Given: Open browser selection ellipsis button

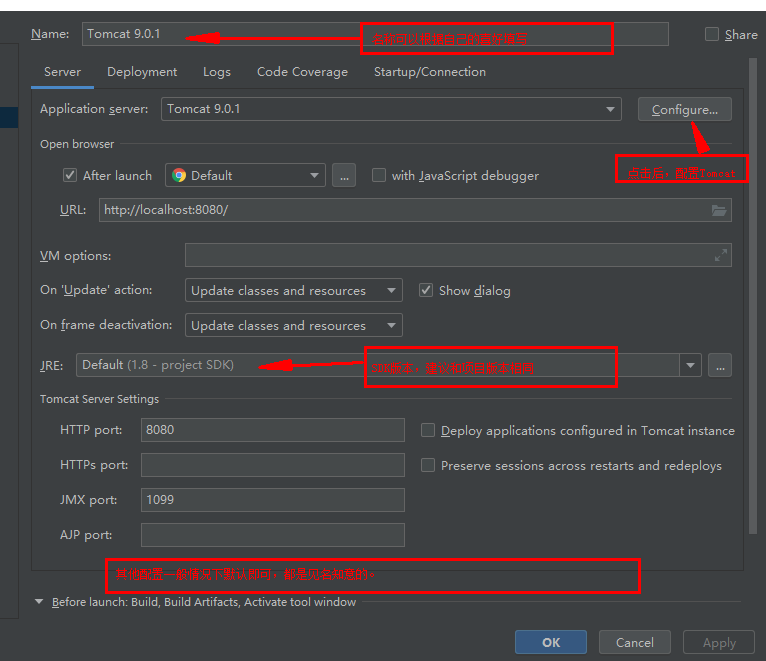Looking at the screenshot, I should (x=344, y=175).
